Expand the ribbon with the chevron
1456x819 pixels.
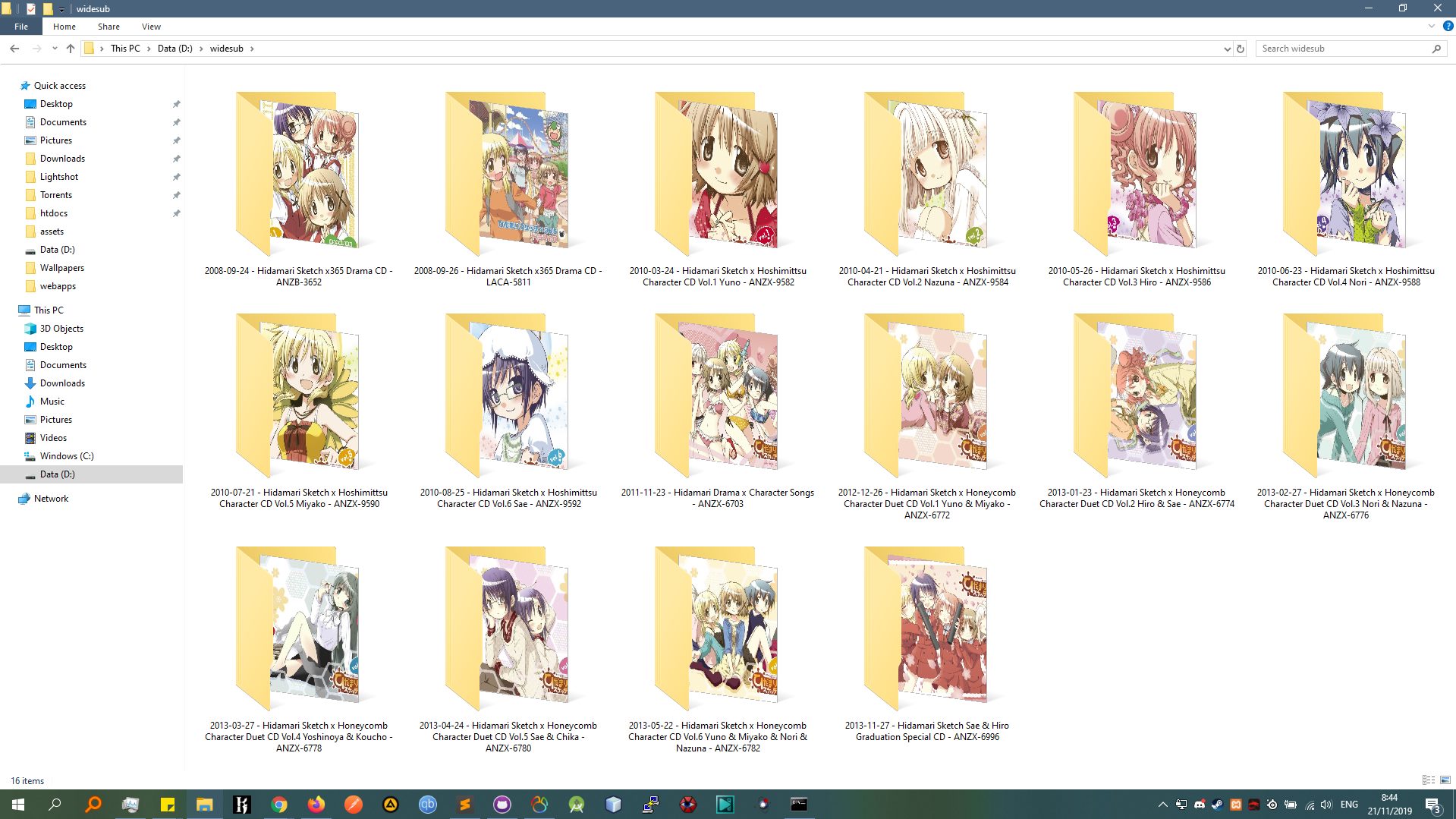click(x=1432, y=26)
